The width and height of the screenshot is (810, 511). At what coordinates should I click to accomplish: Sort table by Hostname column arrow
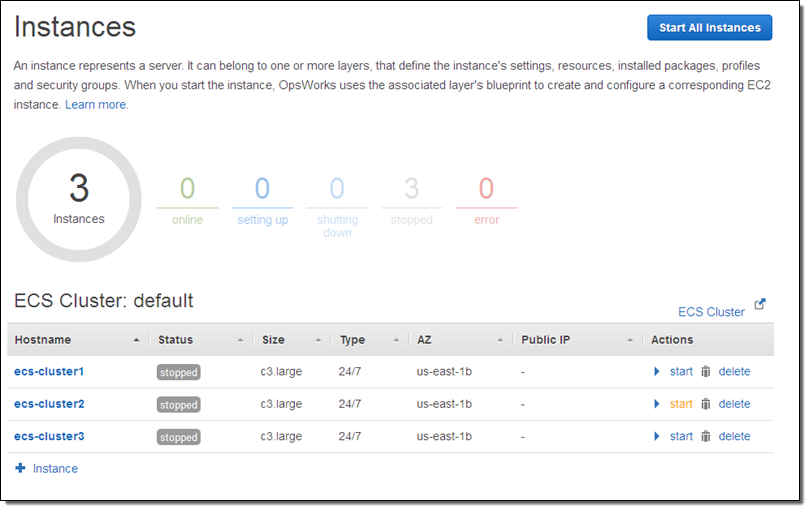pos(136,340)
